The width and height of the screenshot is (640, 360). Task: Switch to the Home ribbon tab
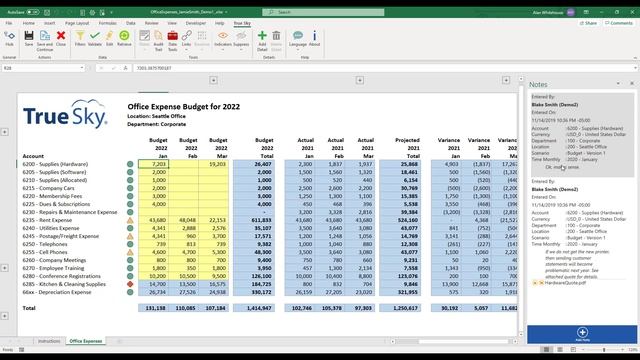tap(29, 23)
